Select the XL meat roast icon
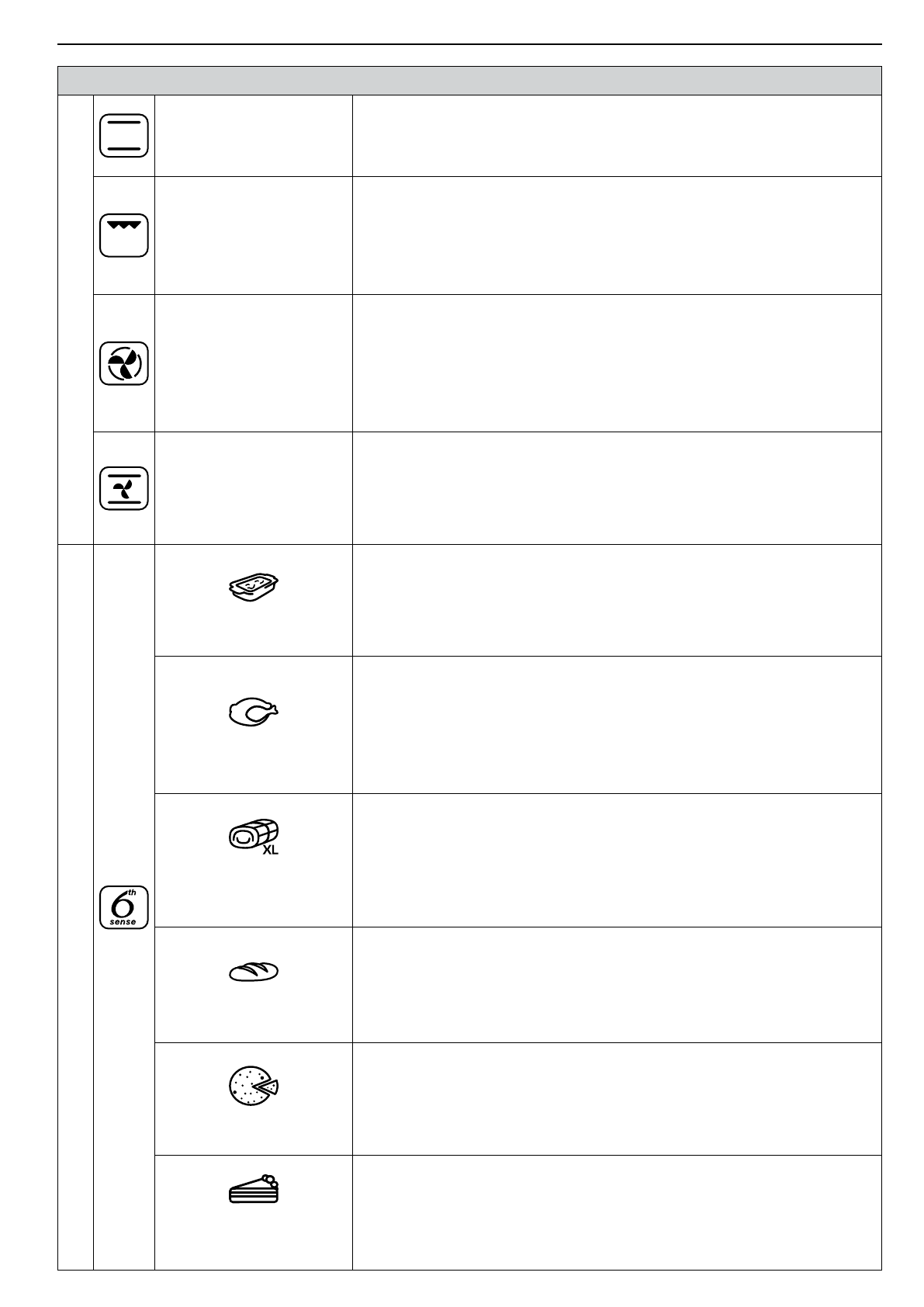Viewport: 924px width, 1307px height. (x=254, y=837)
